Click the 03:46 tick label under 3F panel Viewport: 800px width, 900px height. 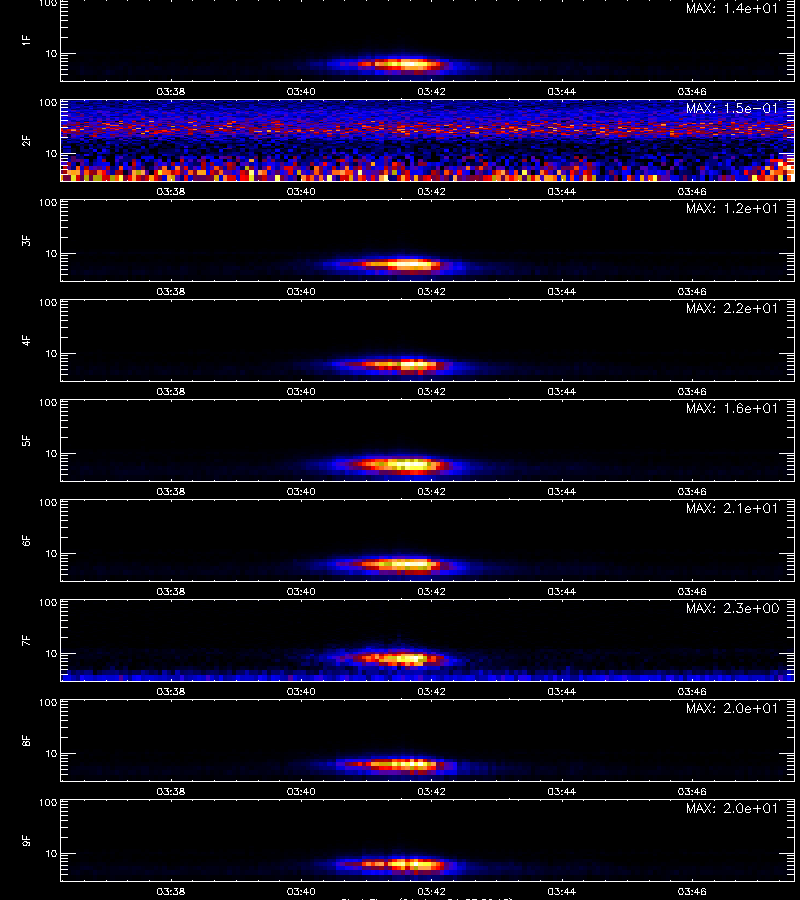click(692, 292)
